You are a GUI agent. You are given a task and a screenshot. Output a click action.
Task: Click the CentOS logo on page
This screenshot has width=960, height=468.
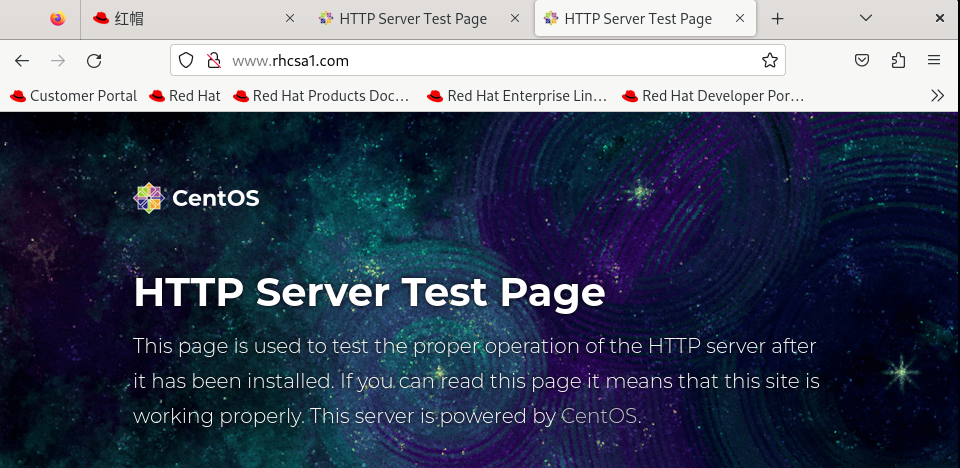197,198
